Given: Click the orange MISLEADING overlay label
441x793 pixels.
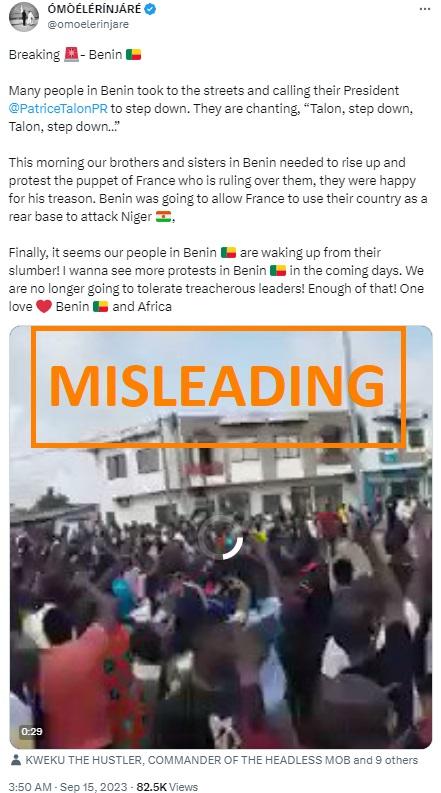Looking at the screenshot, I should [218, 386].
